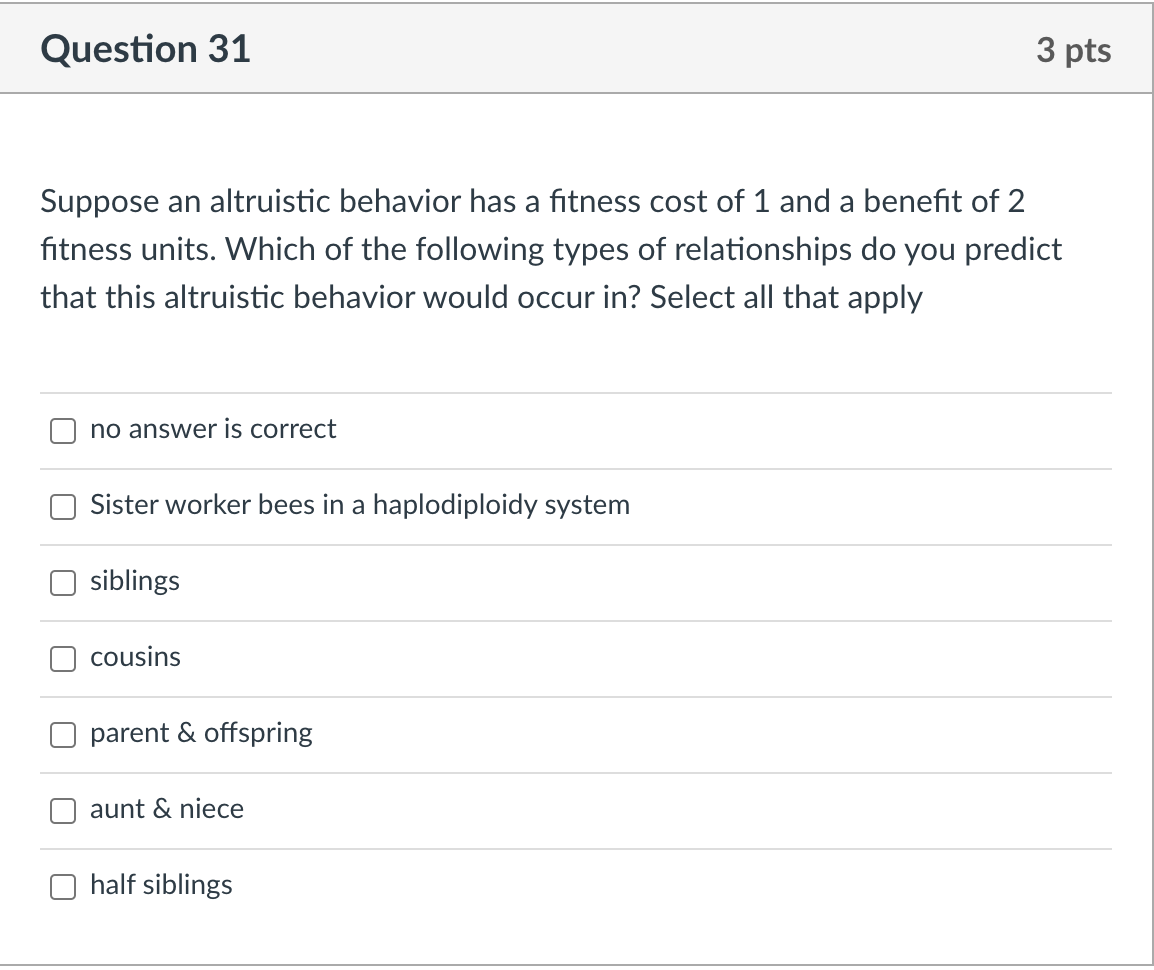Click the 'Question 31' heading
Image resolution: width=1154 pixels, height=970 pixels.
point(146,49)
